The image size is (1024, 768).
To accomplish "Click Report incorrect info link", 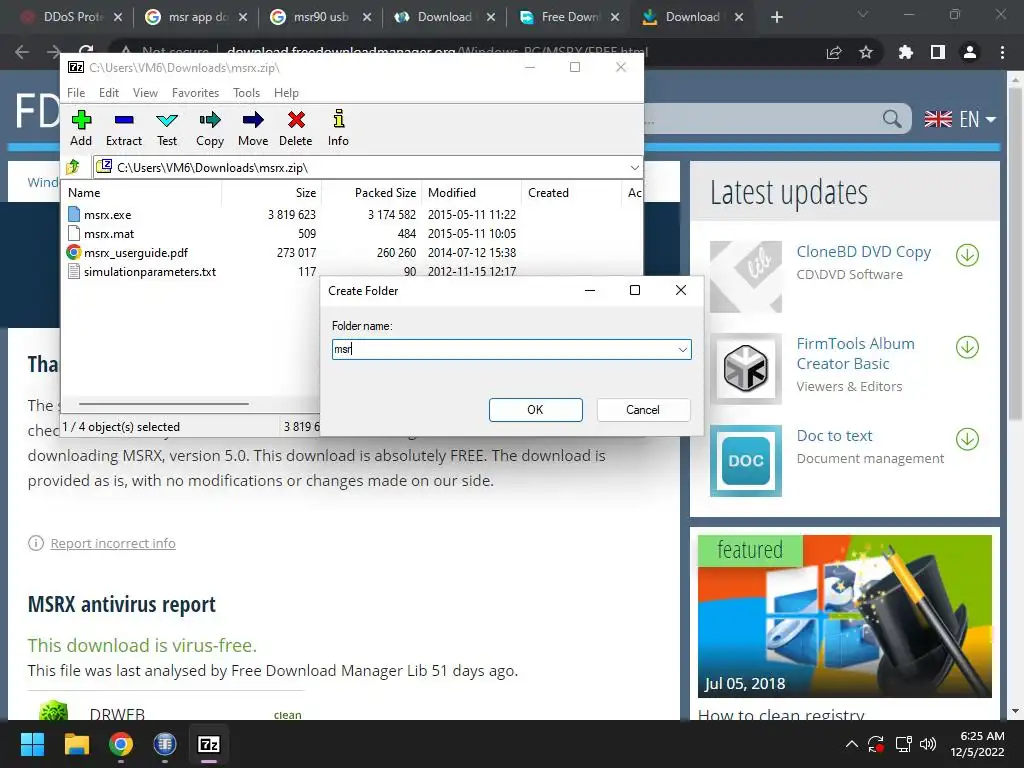I will [x=113, y=543].
